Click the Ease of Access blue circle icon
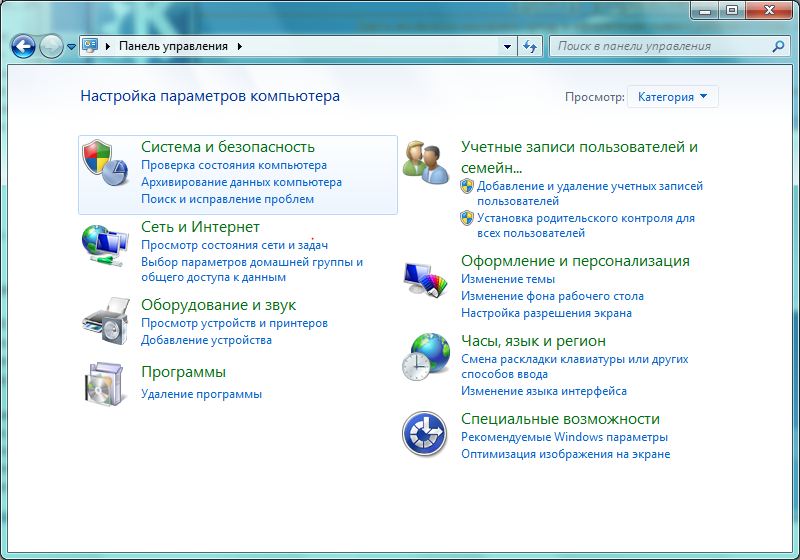Viewport: 800px width, 560px height. (x=424, y=434)
